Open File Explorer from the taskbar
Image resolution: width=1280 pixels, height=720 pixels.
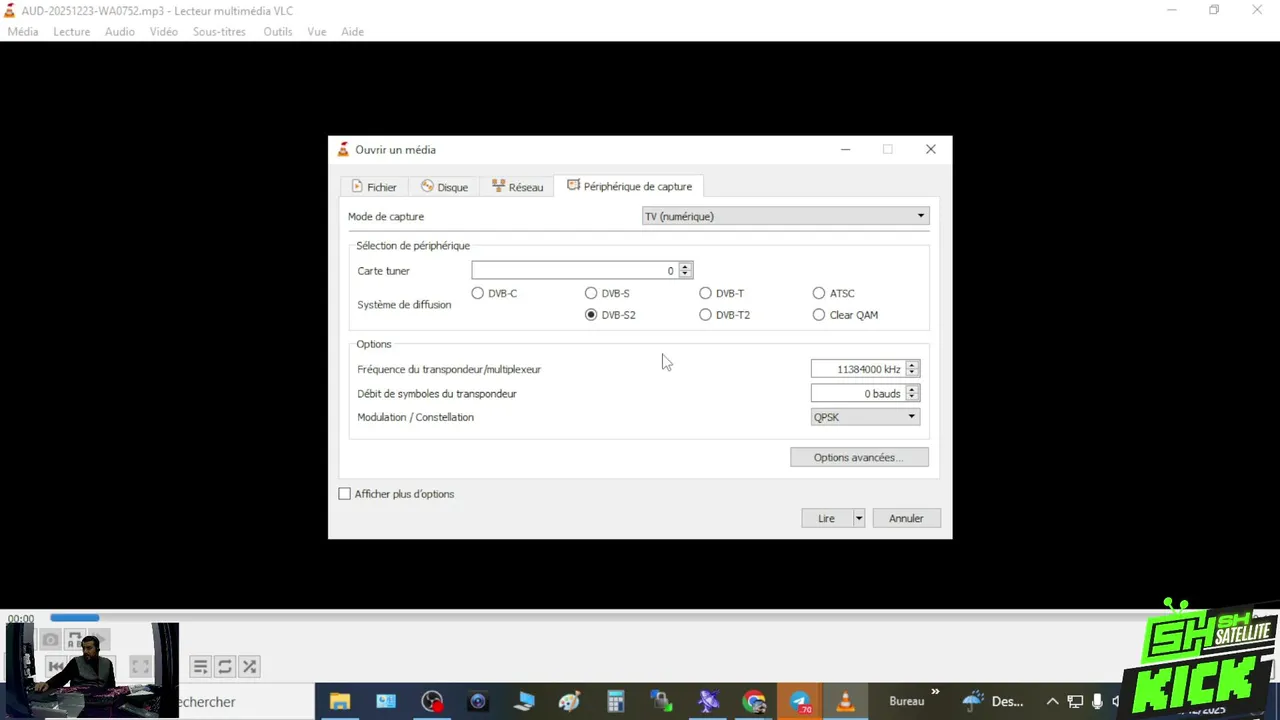[340, 702]
